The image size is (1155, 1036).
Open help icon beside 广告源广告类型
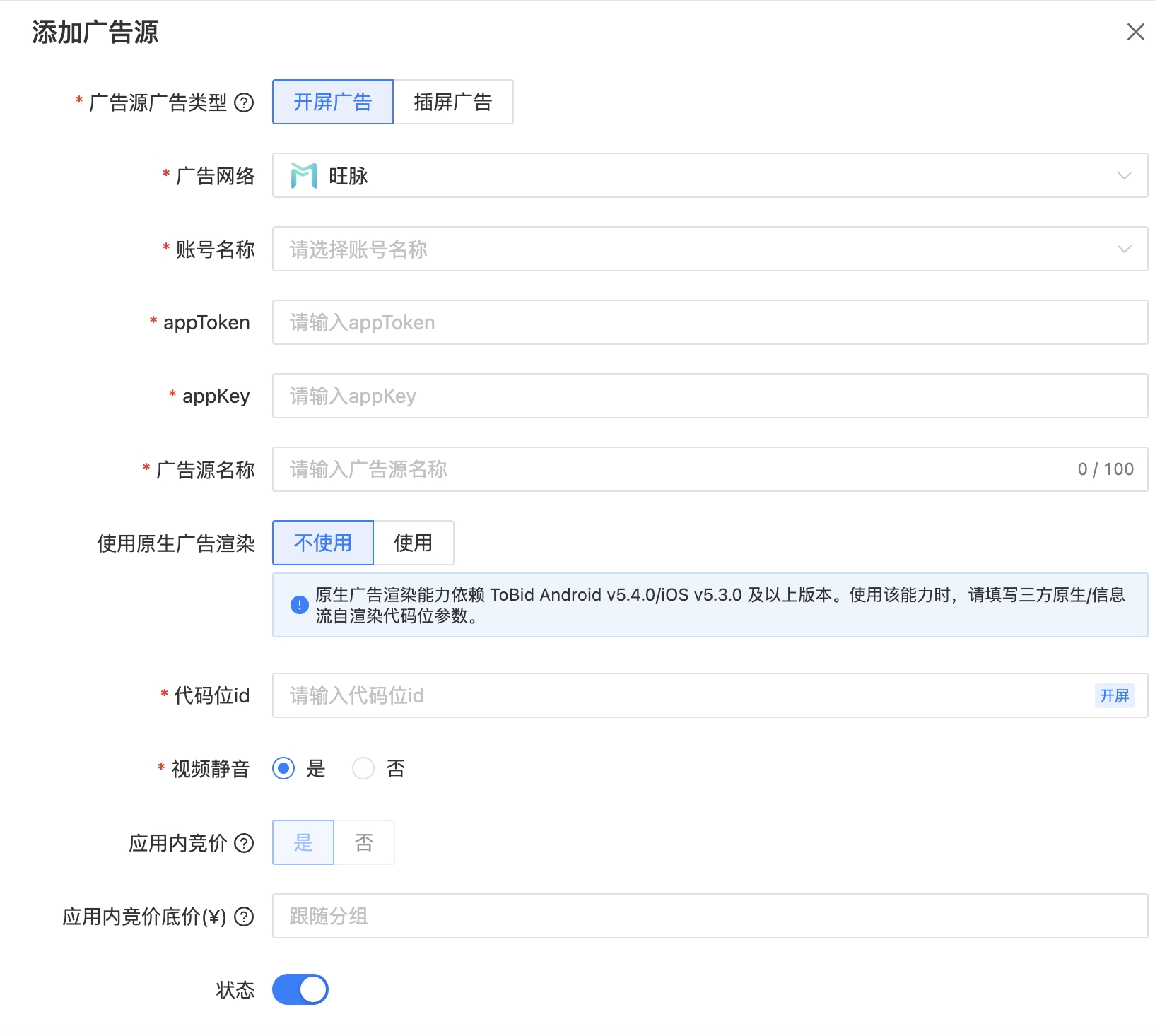[x=244, y=103]
